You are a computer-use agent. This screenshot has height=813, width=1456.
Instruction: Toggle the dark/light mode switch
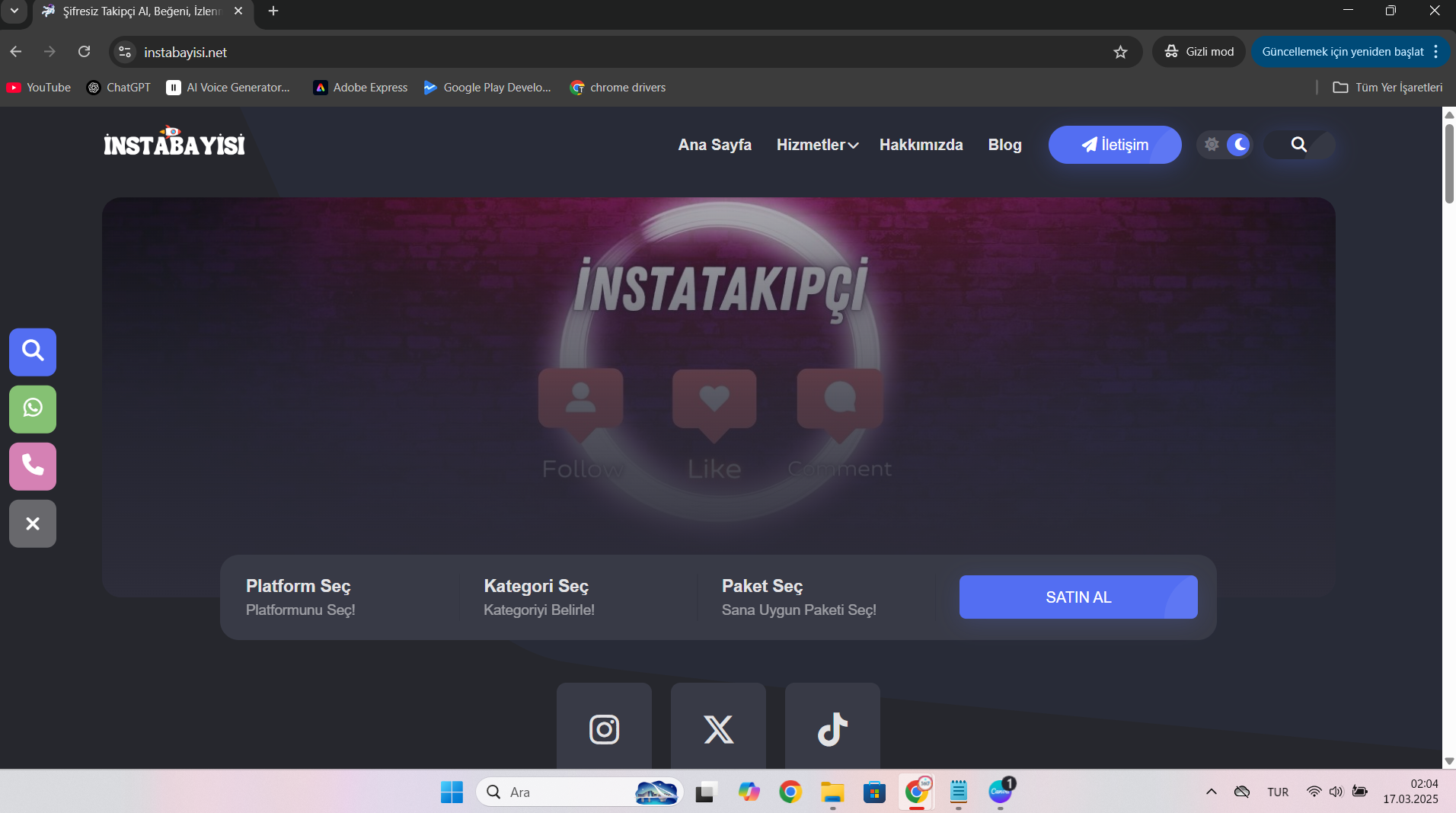[x=1225, y=145]
